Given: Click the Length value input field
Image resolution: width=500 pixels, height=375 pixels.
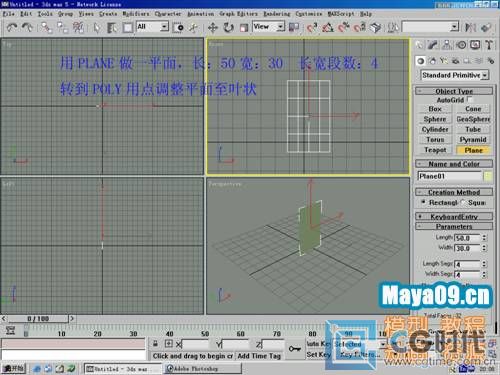Looking at the screenshot, I should pos(467,238).
